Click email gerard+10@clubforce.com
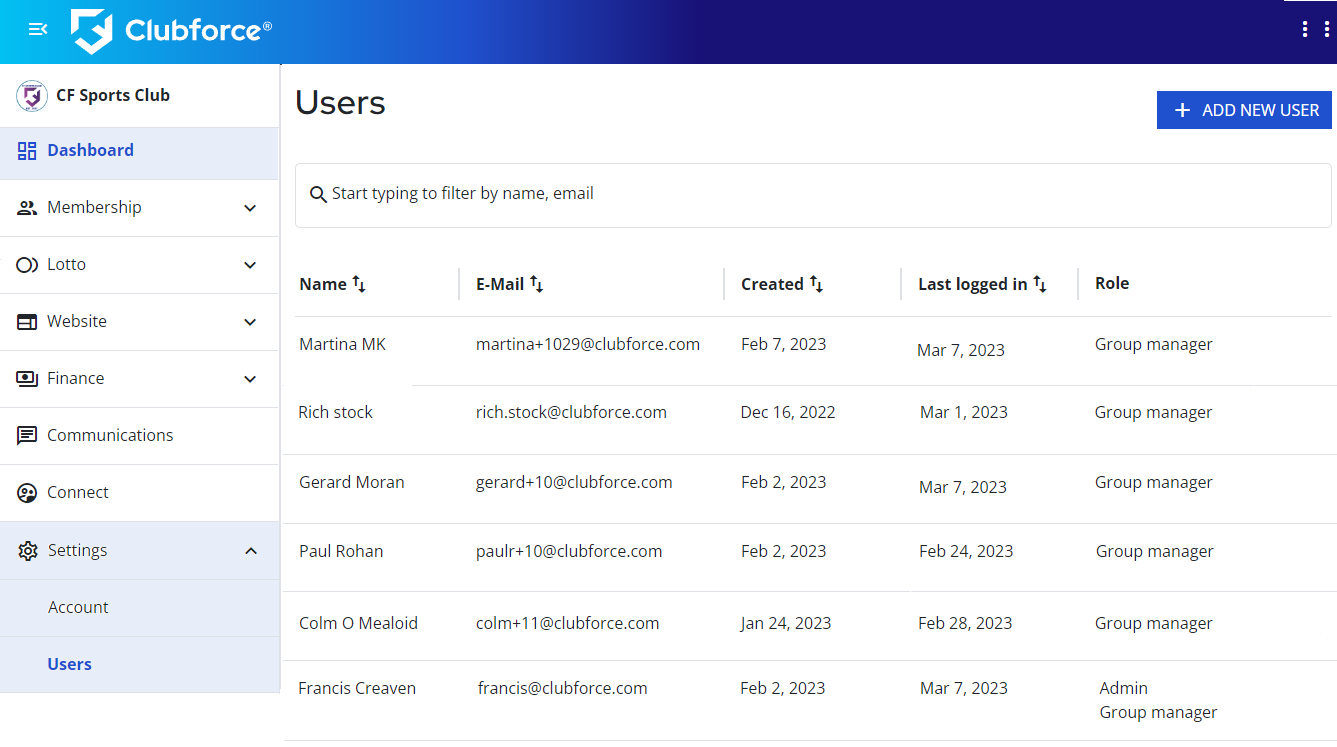The image size is (1337, 747). point(574,483)
